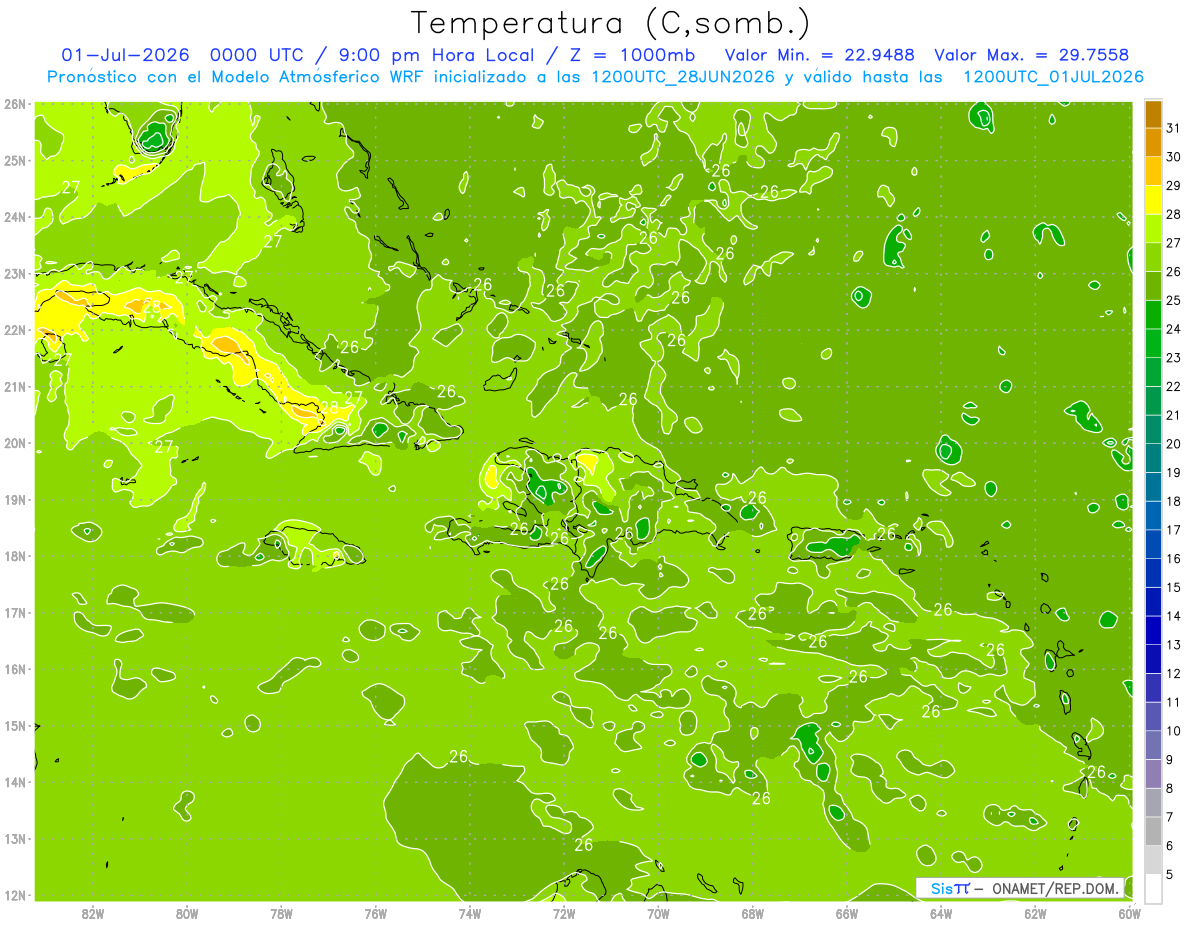
Task: Click the 78W longitude label
Action: pyautogui.click(x=281, y=913)
